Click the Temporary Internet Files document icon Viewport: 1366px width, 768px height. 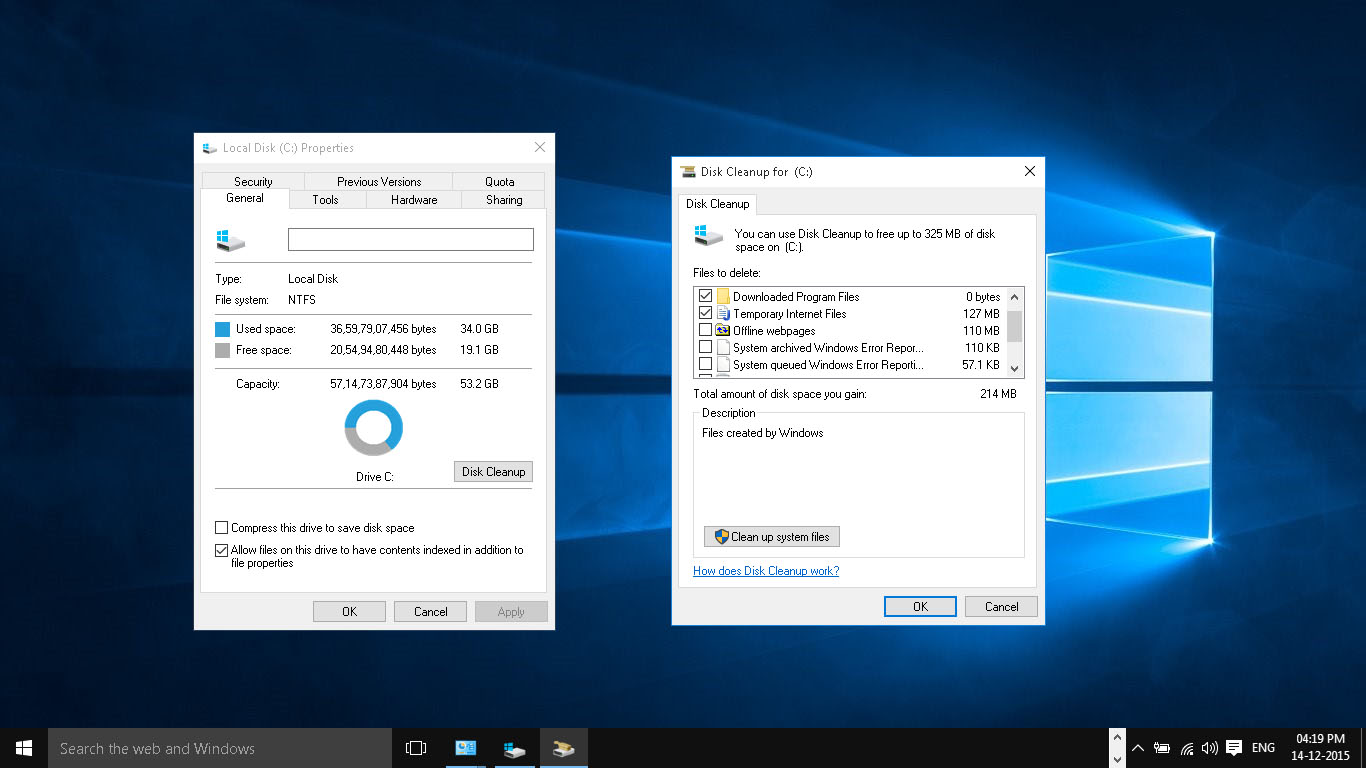pos(723,314)
